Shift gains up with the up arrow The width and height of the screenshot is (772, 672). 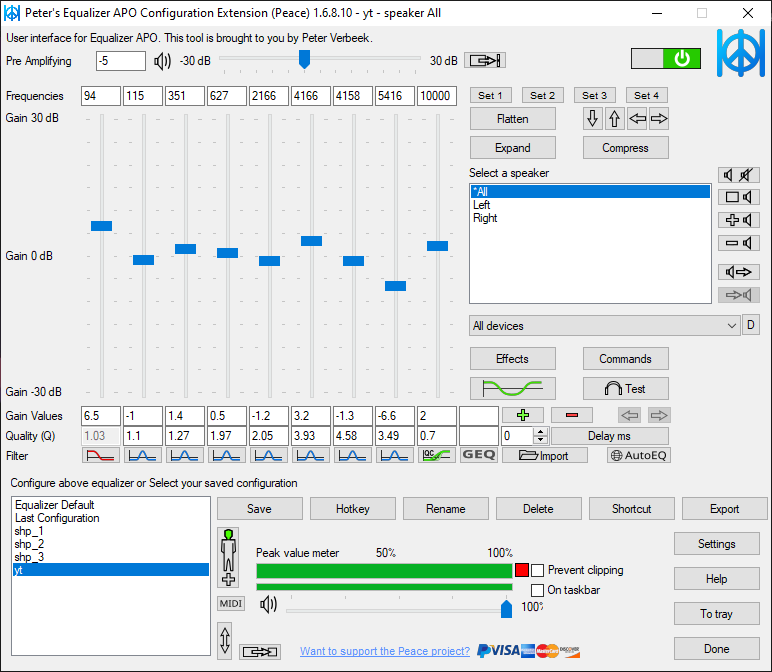tap(614, 119)
